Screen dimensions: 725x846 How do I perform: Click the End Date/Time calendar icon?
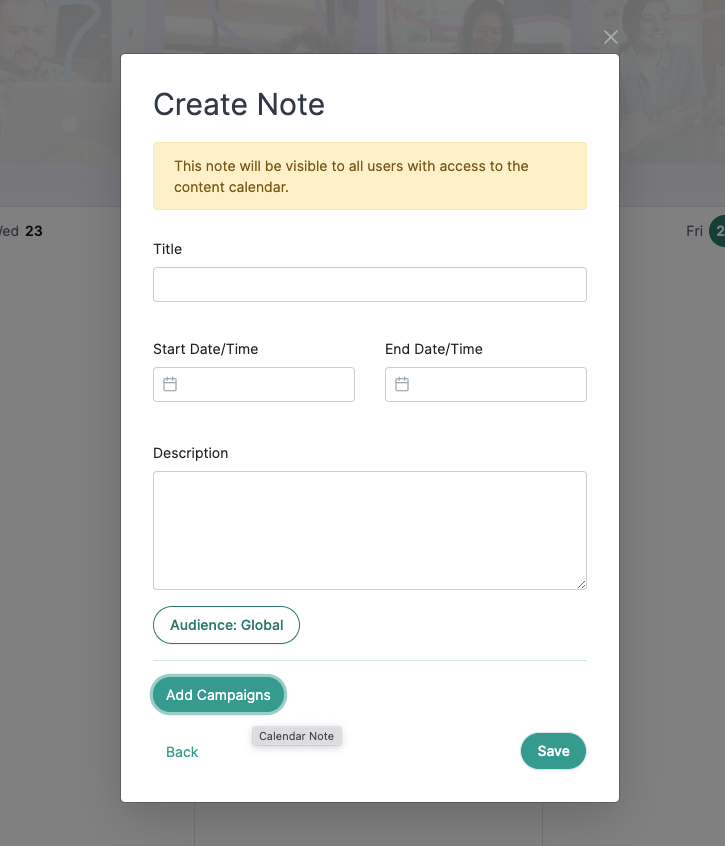tap(402, 384)
